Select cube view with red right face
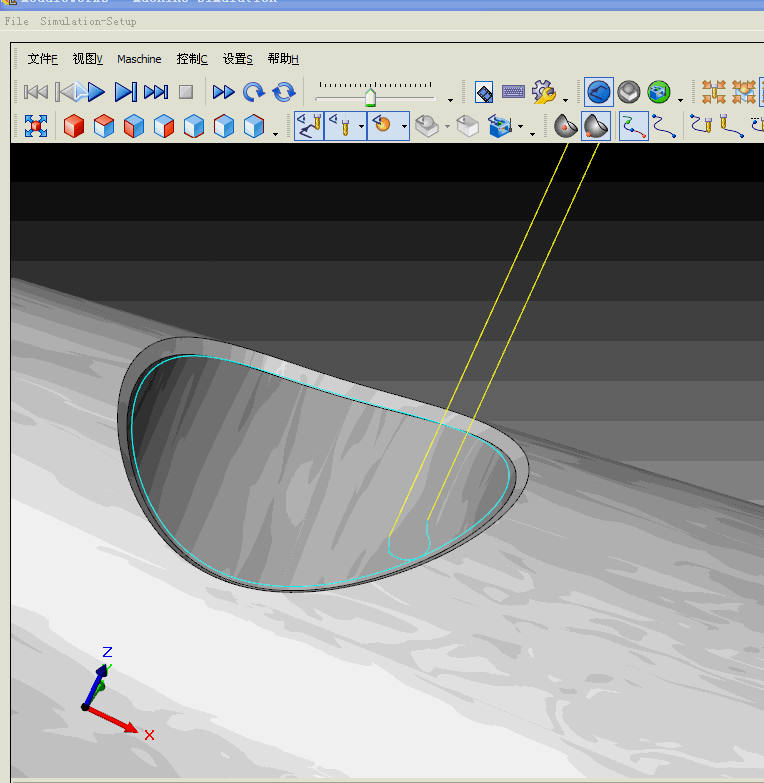The height and width of the screenshot is (783, 764). (x=164, y=126)
